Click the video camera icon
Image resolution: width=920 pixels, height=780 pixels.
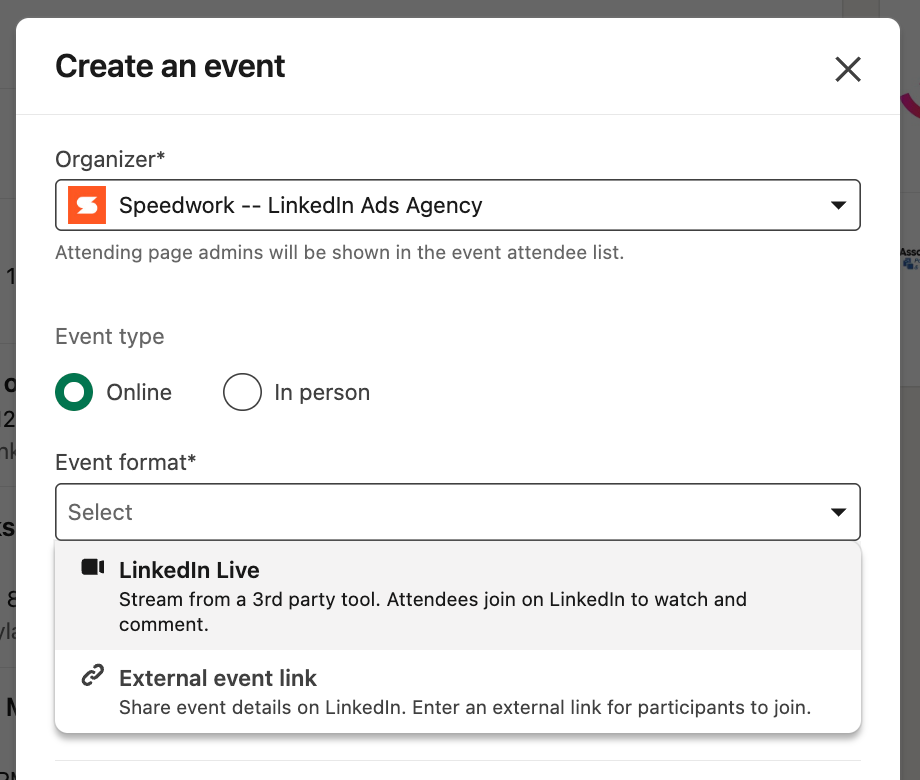tap(93, 568)
